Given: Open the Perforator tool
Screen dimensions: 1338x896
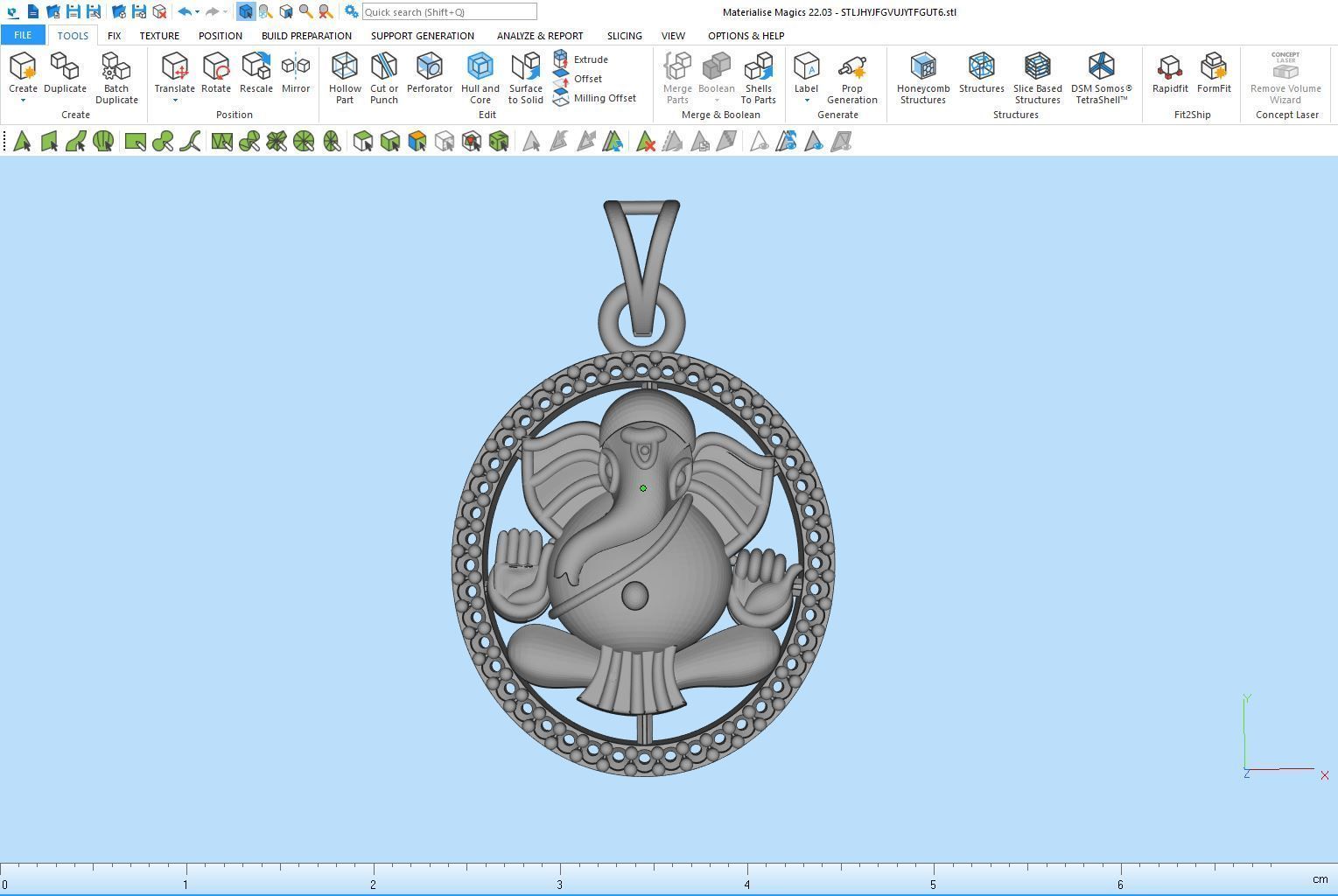Looking at the screenshot, I should [430, 73].
